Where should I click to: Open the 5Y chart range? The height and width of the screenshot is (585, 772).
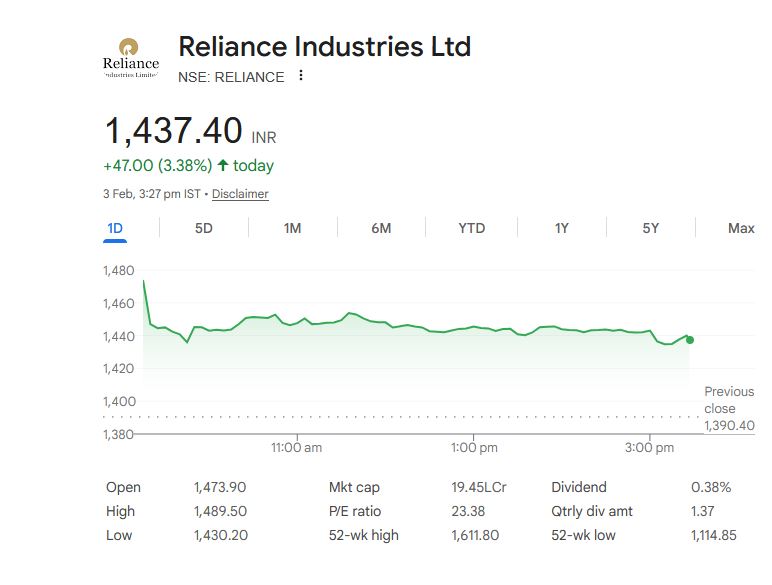click(651, 228)
